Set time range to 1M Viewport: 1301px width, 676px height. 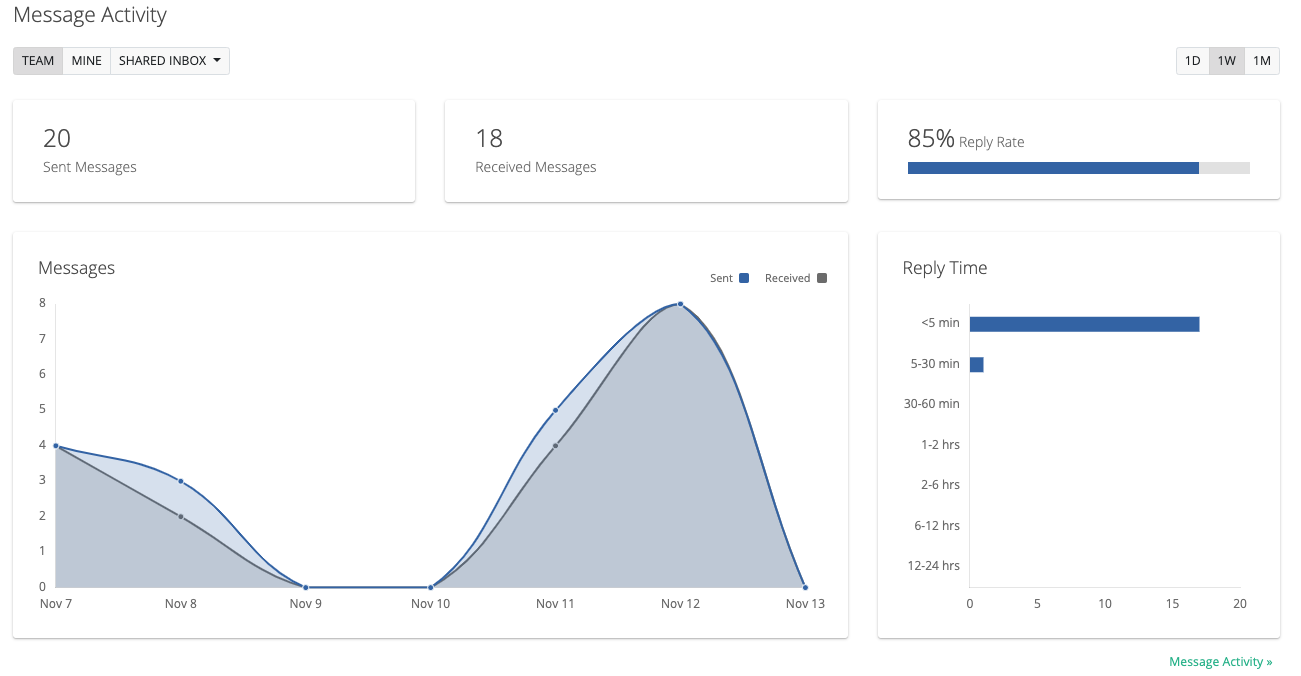pos(1262,61)
